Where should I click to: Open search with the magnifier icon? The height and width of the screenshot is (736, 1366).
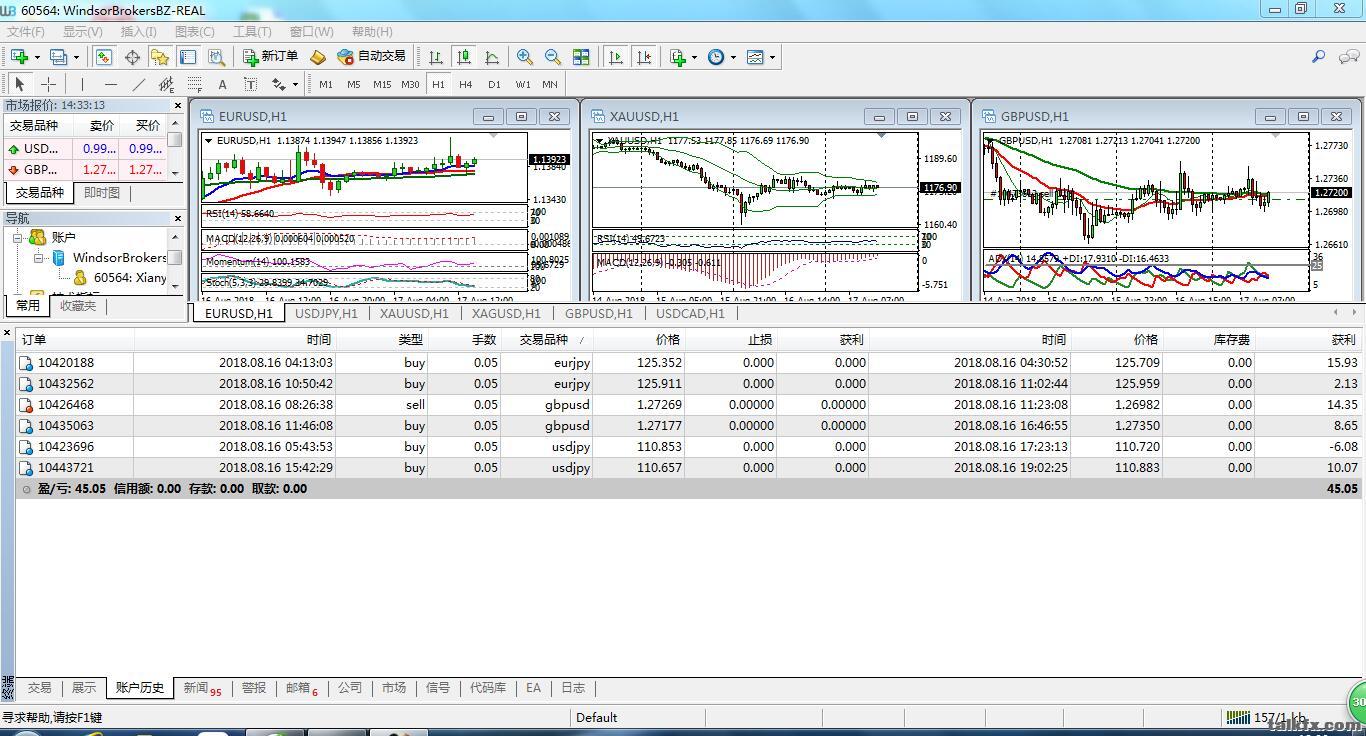coord(1318,57)
